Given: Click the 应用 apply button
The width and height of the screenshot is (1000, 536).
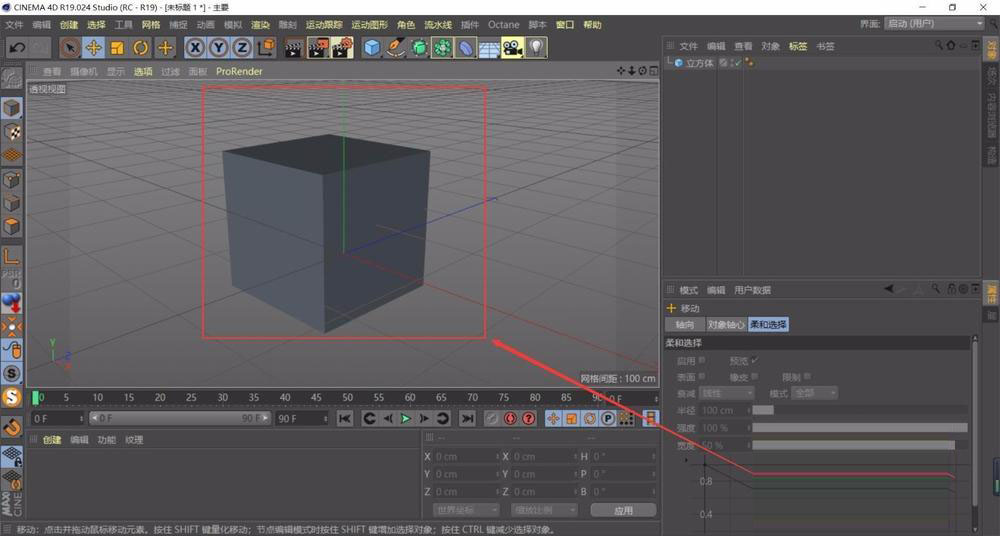Looking at the screenshot, I should (x=623, y=510).
